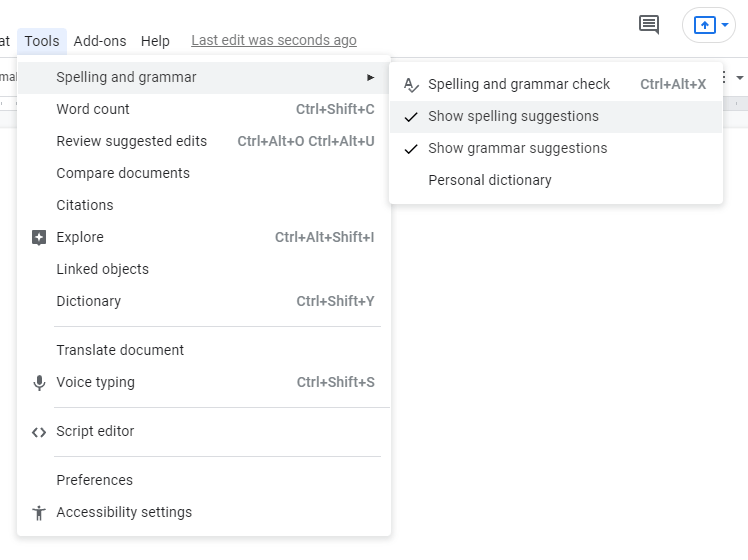Open the Add-ons menu

pos(100,41)
